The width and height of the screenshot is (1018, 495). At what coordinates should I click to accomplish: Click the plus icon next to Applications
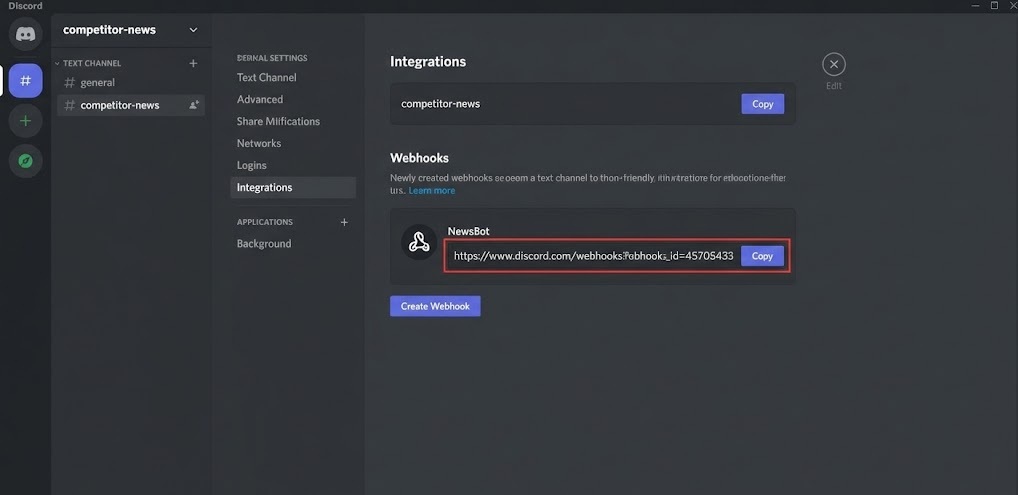click(344, 222)
